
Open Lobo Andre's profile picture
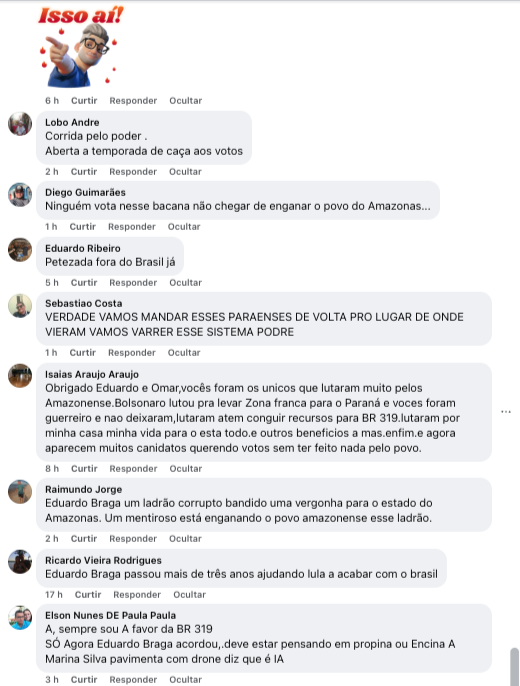(x=20, y=124)
